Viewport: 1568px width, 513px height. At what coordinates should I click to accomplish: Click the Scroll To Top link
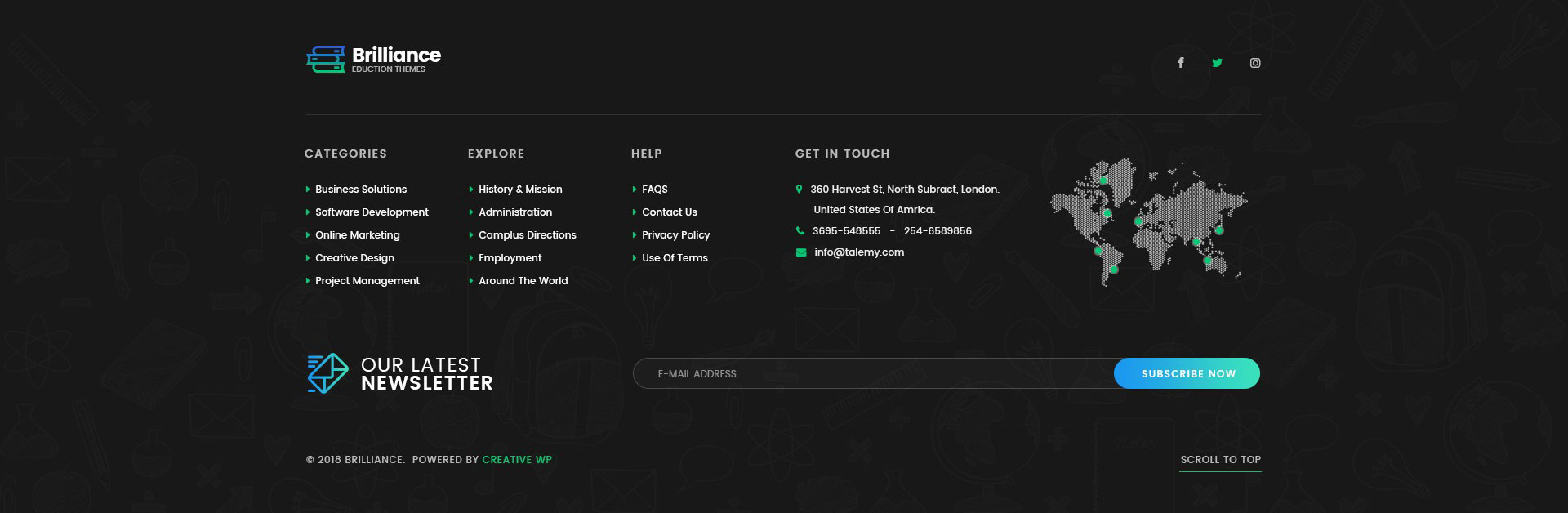click(x=1220, y=460)
